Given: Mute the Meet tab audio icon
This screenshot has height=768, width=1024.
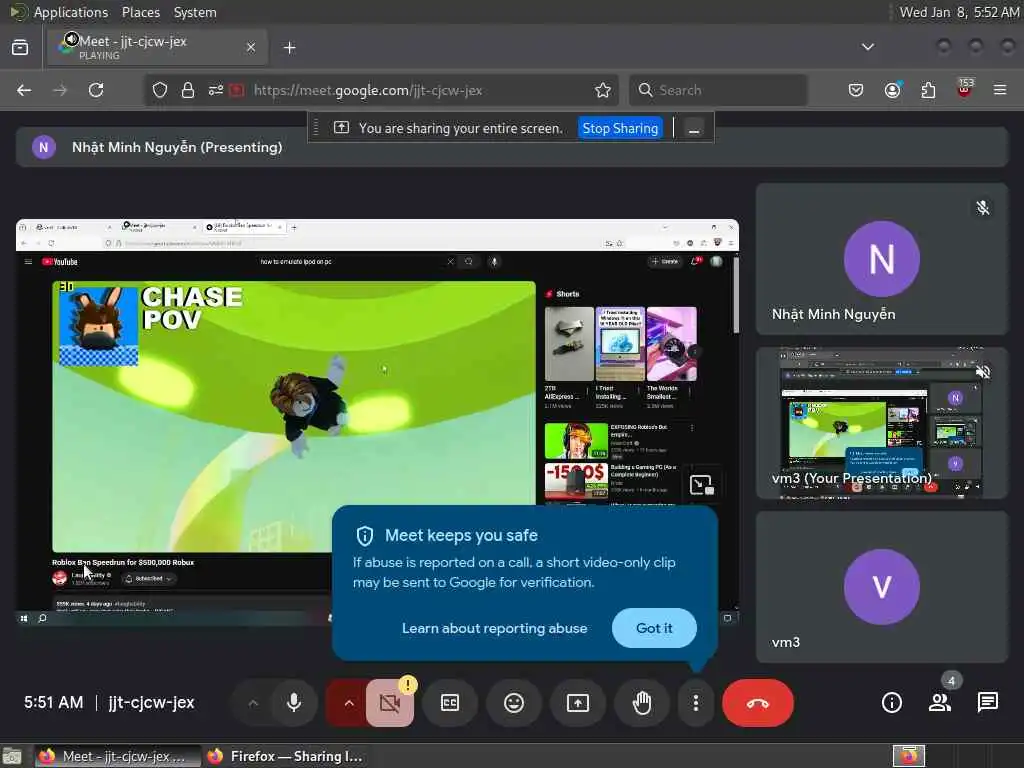Looking at the screenshot, I should 71,39.
